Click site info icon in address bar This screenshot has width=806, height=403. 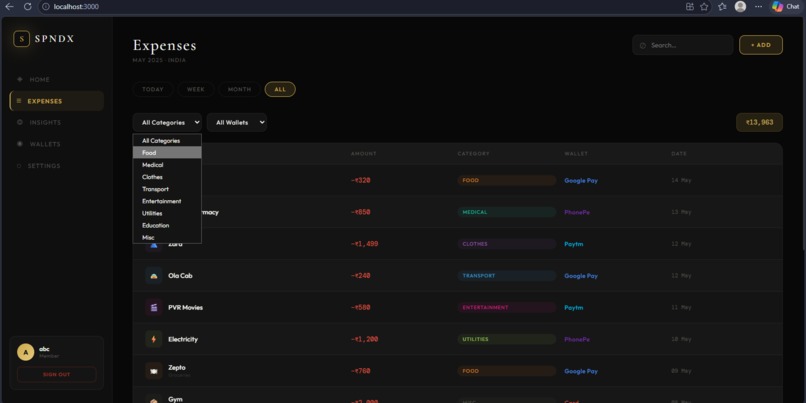[46, 7]
